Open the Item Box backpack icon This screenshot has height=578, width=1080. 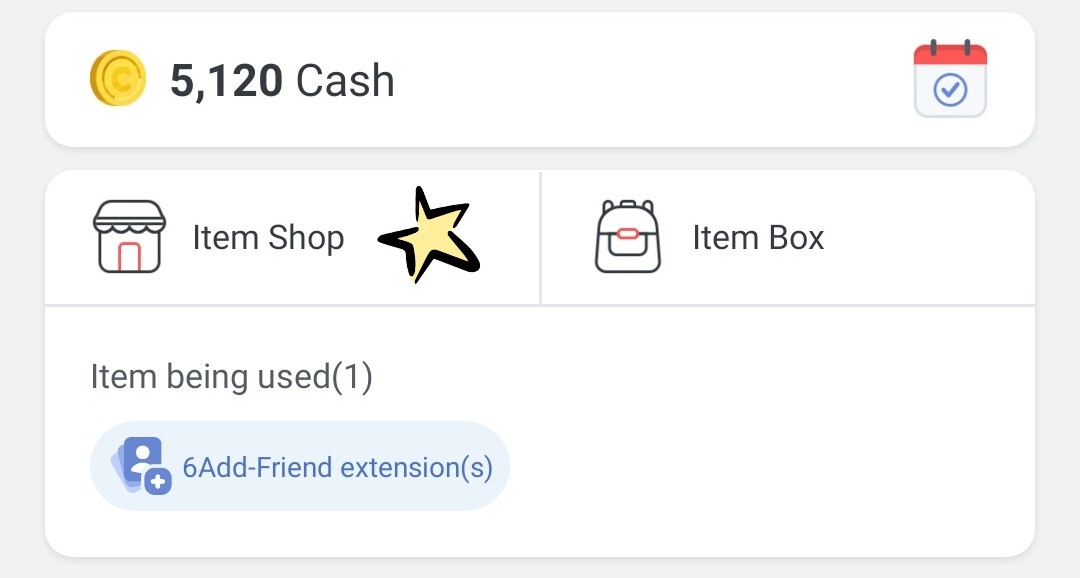627,237
